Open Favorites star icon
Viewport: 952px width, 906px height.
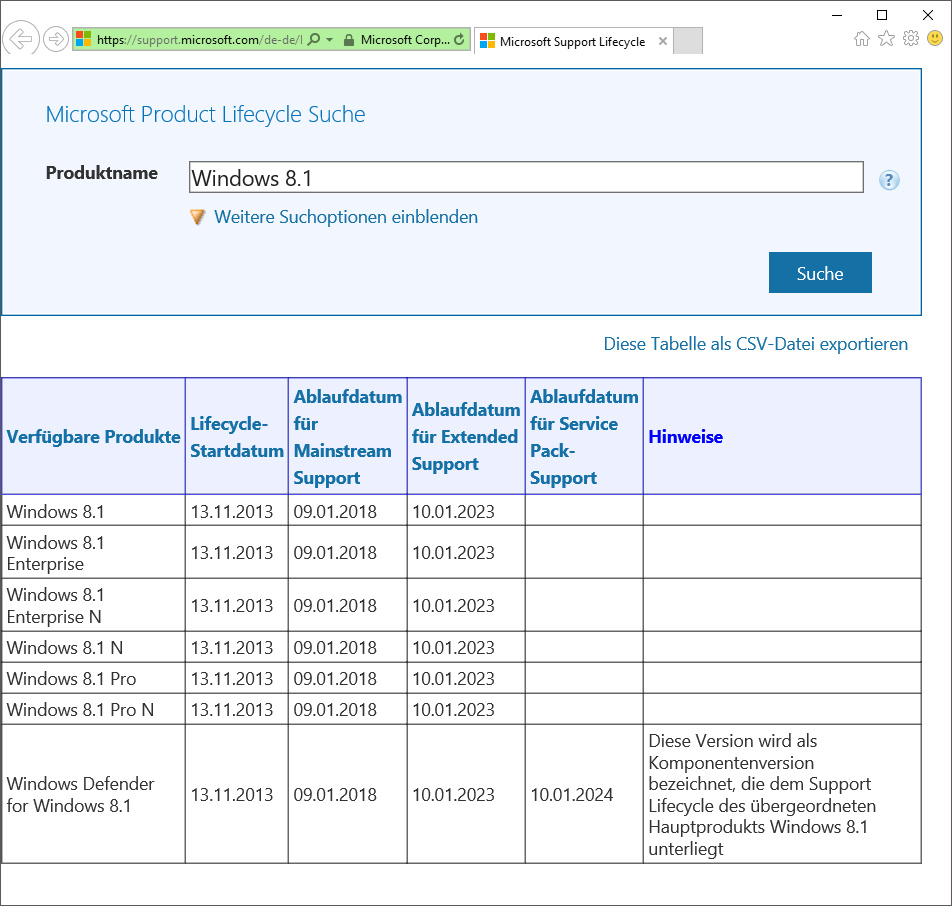pos(886,39)
